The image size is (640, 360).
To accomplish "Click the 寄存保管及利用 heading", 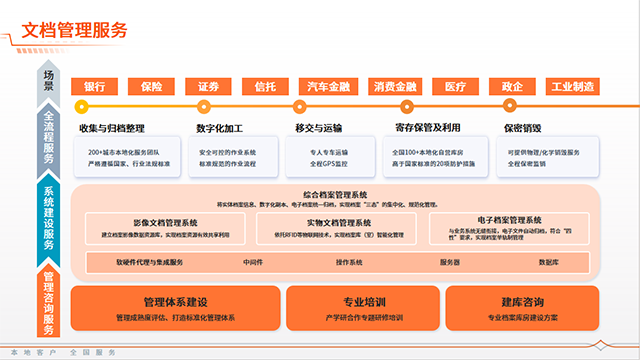I will point(428,128).
